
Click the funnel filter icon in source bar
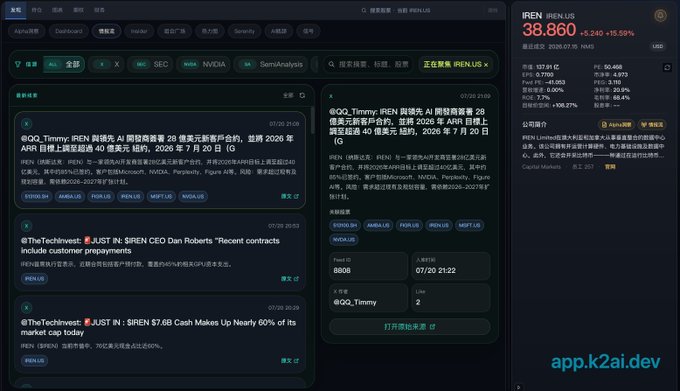pos(18,64)
